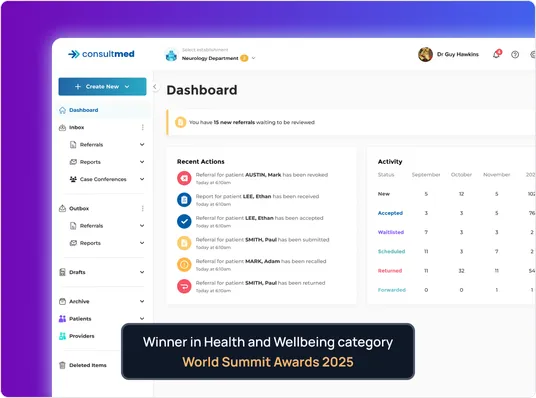
Task: Expand Case Conferences chevron
Action: pyautogui.click(x=142, y=179)
